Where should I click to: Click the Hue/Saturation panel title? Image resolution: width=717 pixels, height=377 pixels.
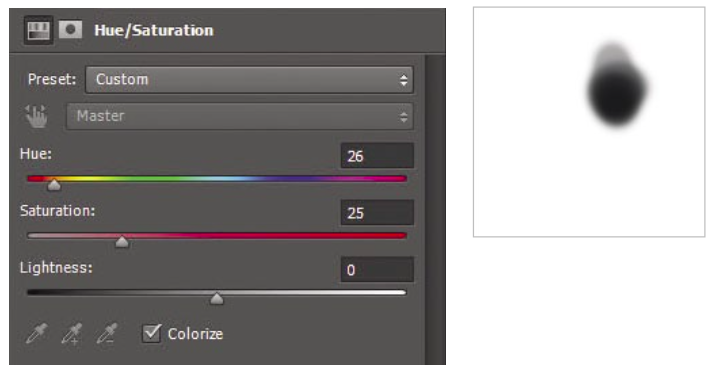pos(154,30)
